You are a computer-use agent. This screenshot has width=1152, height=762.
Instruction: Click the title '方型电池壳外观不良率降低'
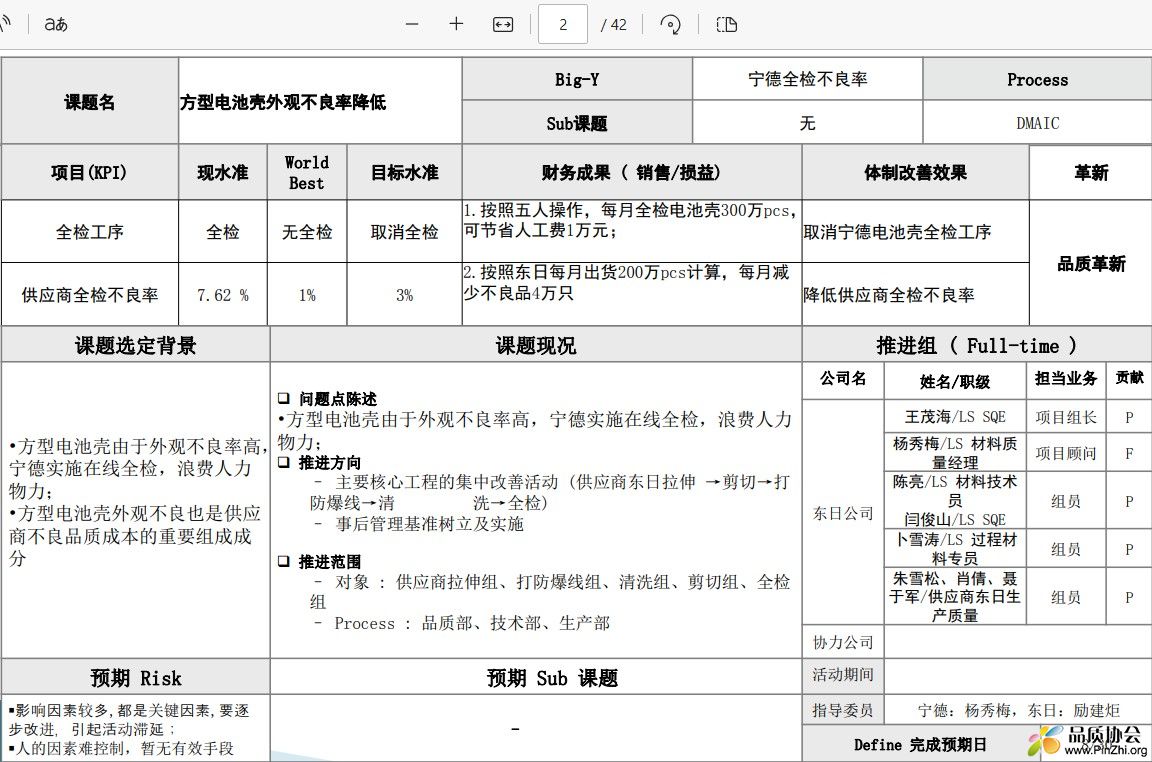click(x=283, y=102)
